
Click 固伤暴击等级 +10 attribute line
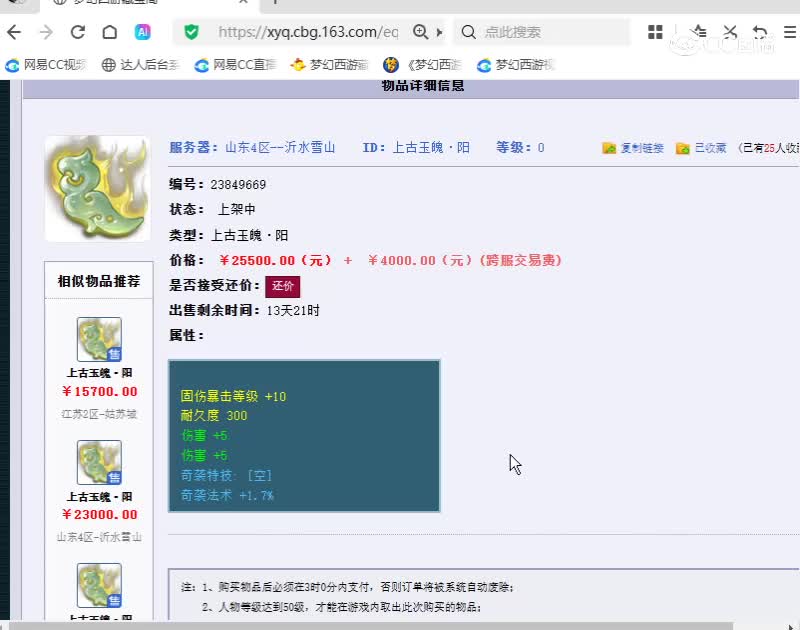pyautogui.click(x=233, y=396)
